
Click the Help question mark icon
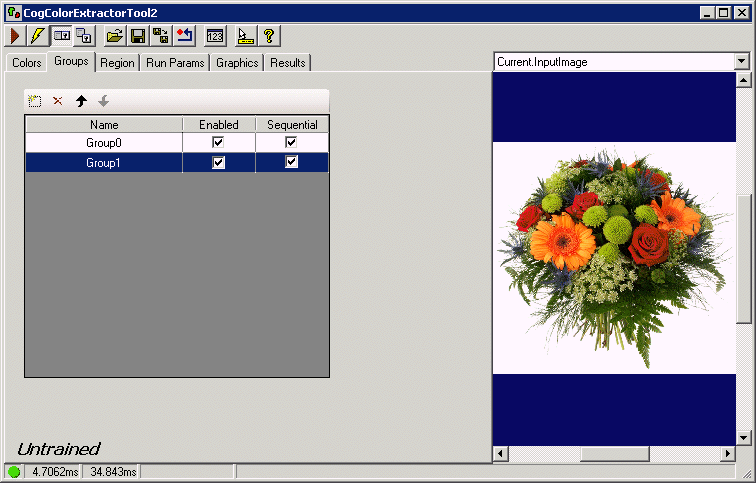(268, 36)
